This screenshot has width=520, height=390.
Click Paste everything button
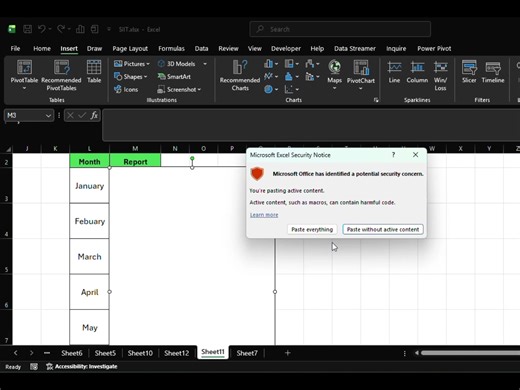(x=312, y=229)
